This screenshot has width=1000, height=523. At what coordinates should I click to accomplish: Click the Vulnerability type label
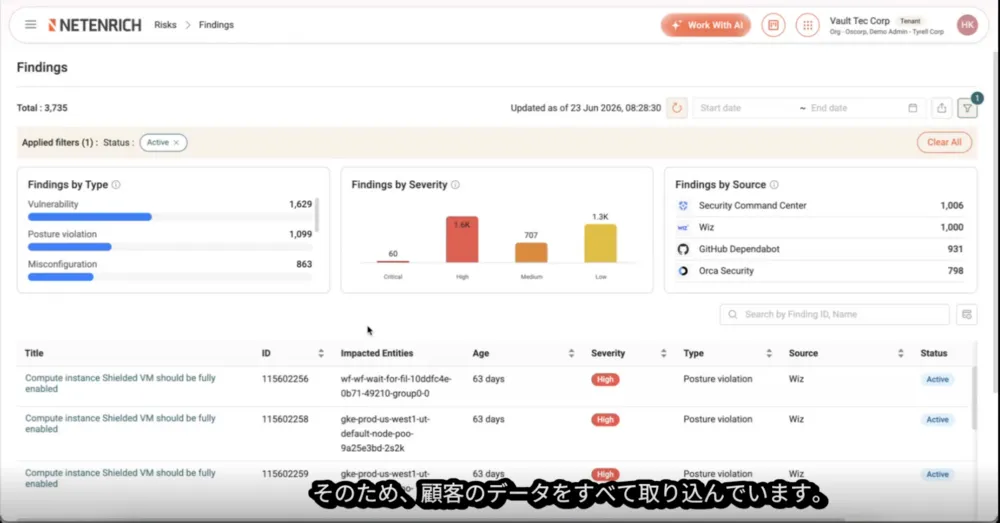(x=53, y=204)
